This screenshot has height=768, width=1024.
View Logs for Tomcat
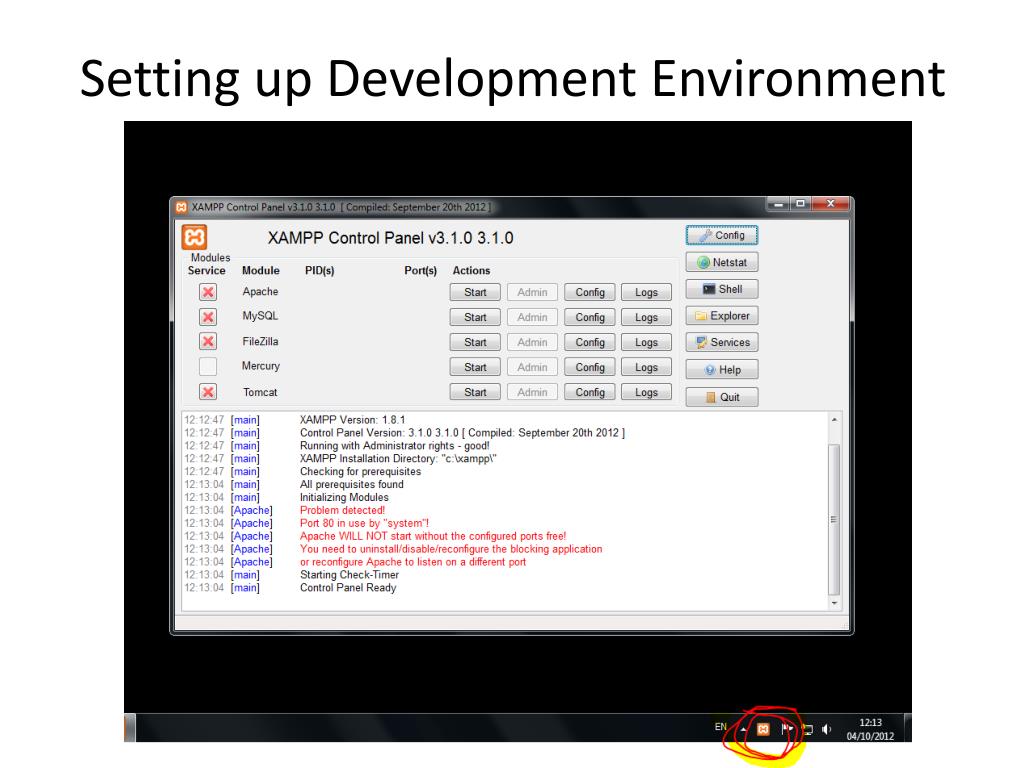[646, 392]
